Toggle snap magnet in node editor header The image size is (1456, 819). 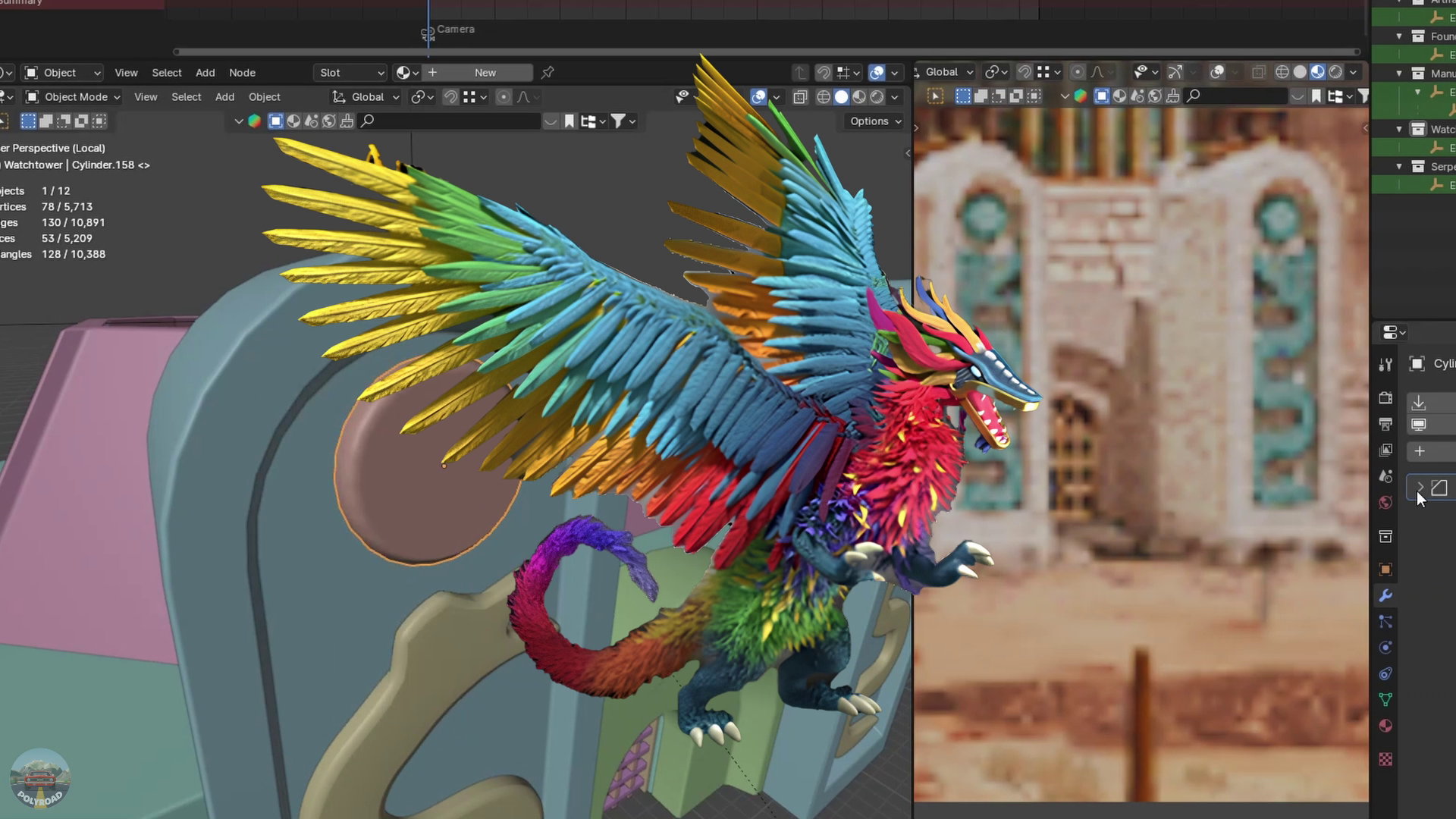point(824,73)
